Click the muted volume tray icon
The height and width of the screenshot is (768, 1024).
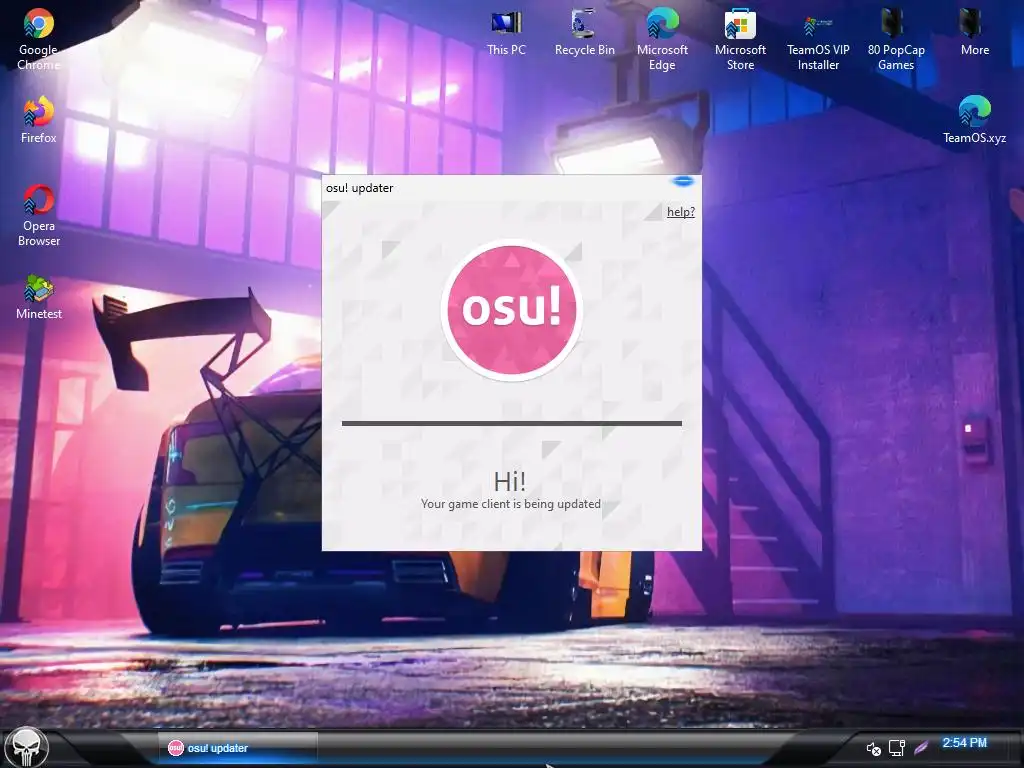(873, 748)
